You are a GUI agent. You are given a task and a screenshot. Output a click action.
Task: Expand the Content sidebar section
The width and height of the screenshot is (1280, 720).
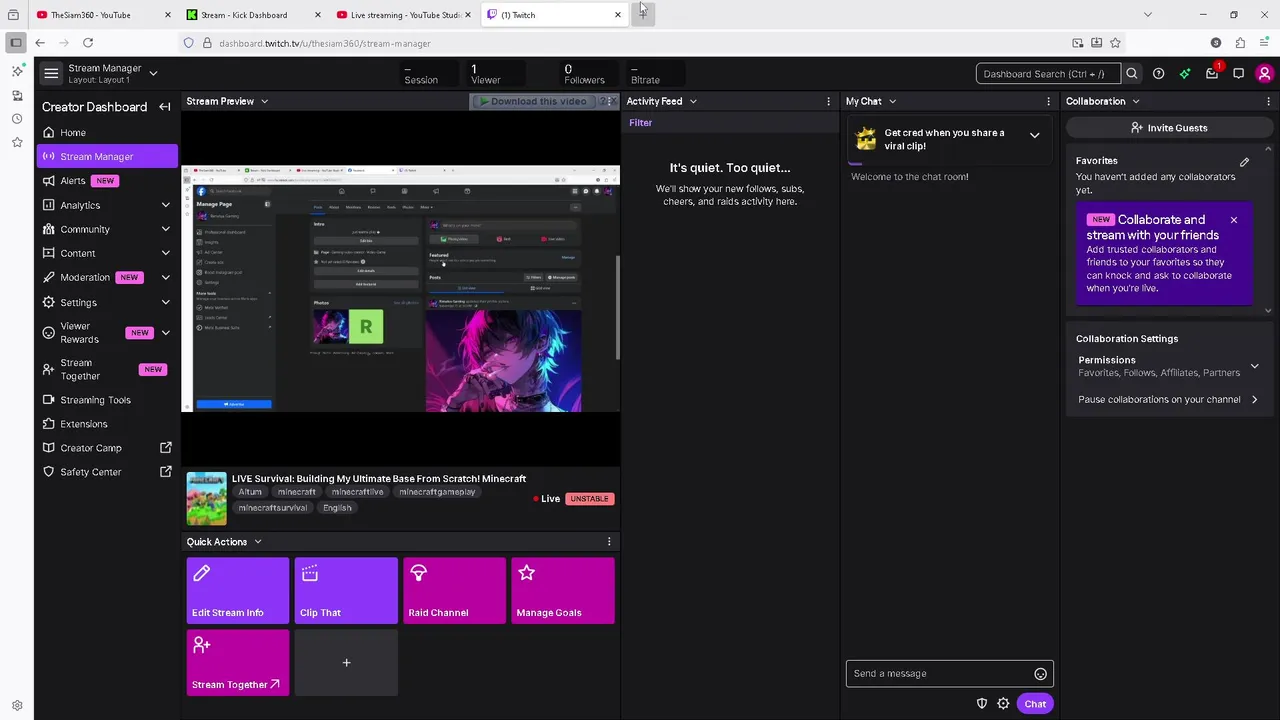[165, 253]
